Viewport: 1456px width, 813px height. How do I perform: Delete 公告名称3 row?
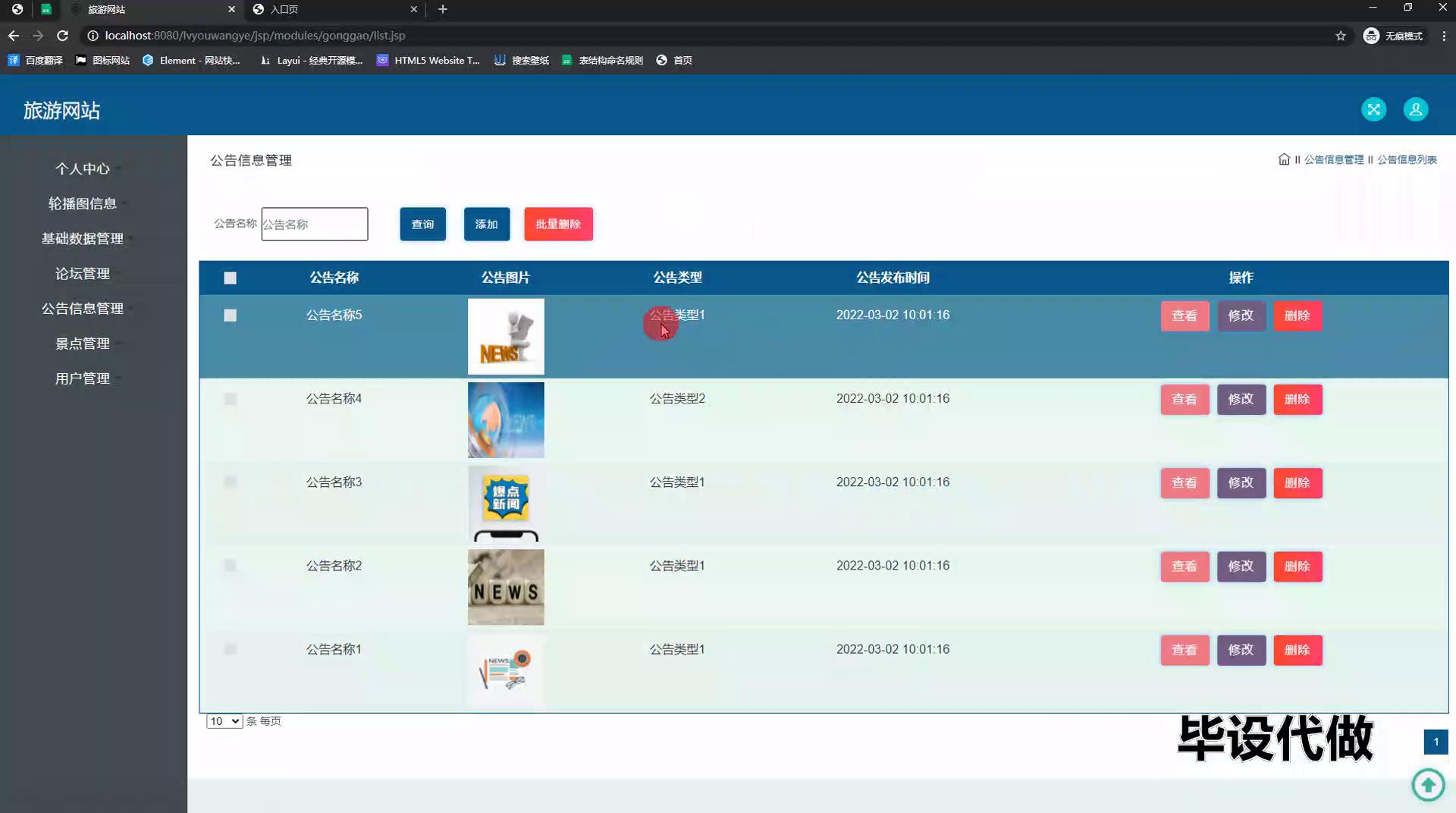point(1298,482)
